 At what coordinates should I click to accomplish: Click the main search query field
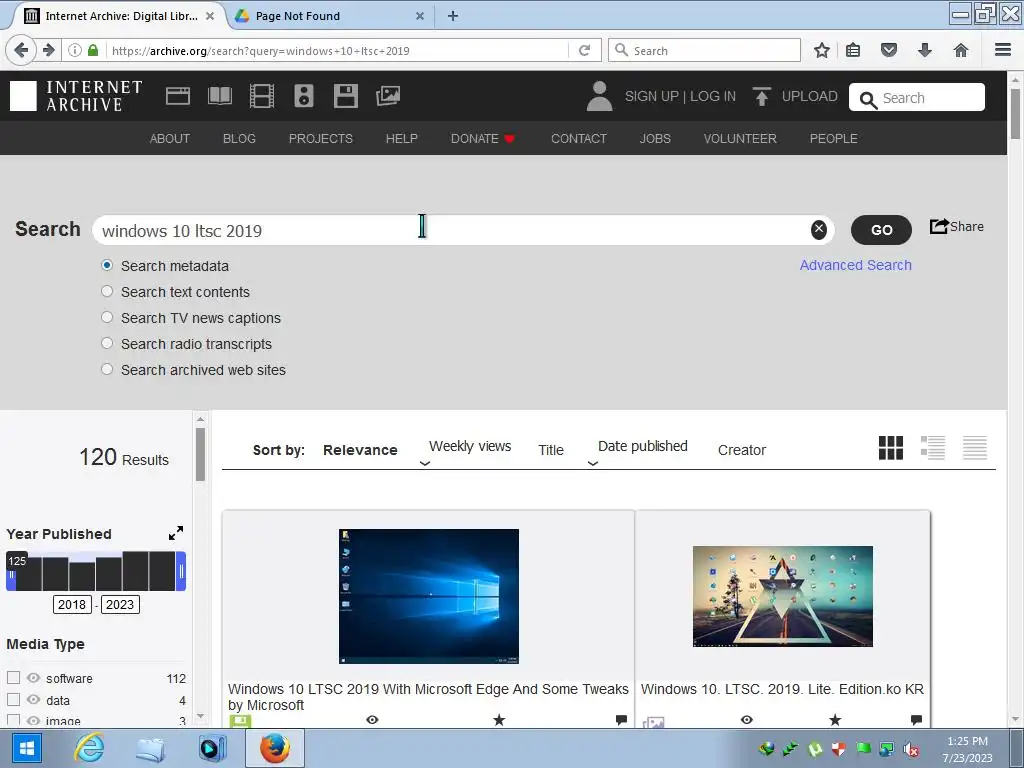click(453, 230)
